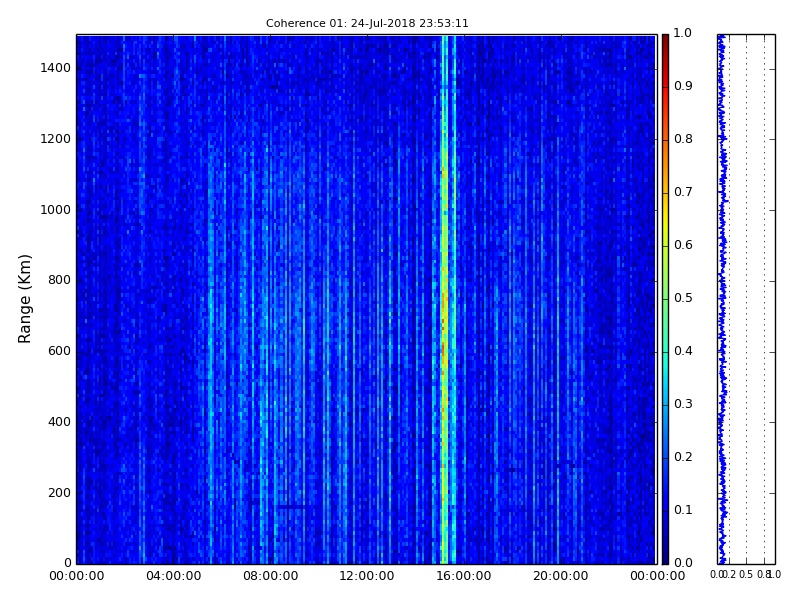This screenshot has width=800, height=600.
Task: Click the 1.0 colorbar label
Action: [x=683, y=33]
